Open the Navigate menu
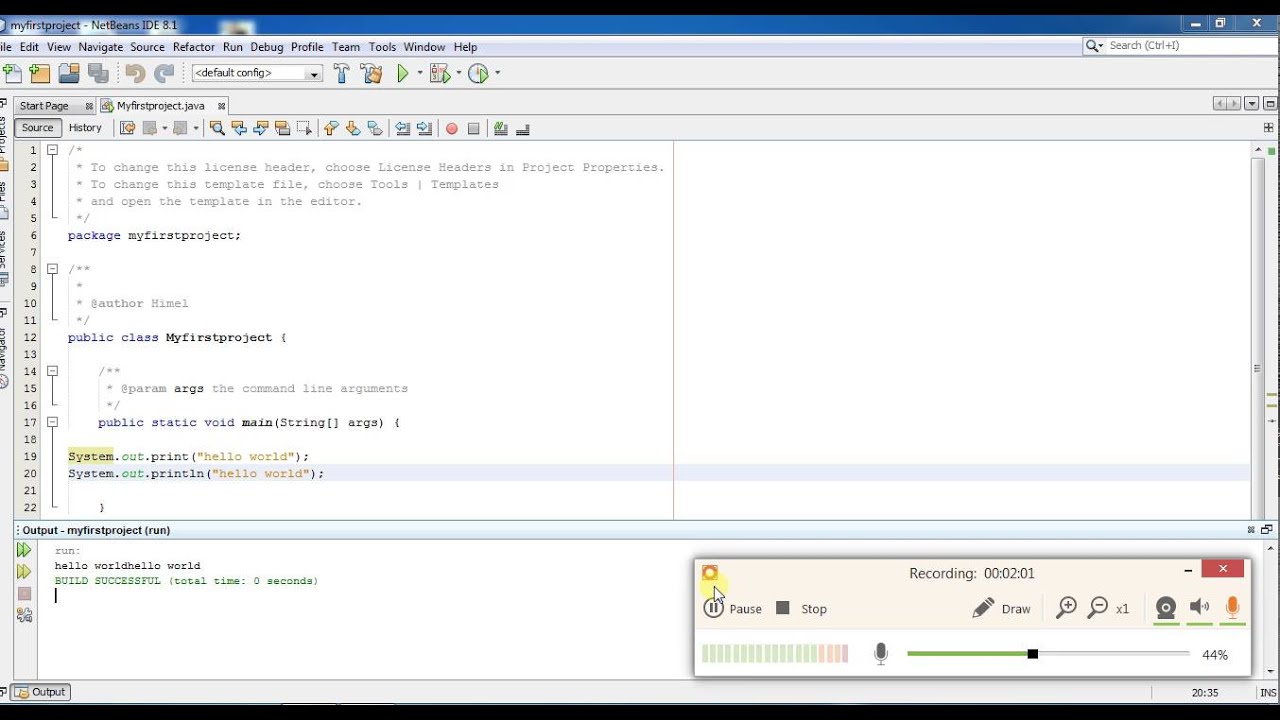Screen dimensions: 1280x720 click(100, 47)
